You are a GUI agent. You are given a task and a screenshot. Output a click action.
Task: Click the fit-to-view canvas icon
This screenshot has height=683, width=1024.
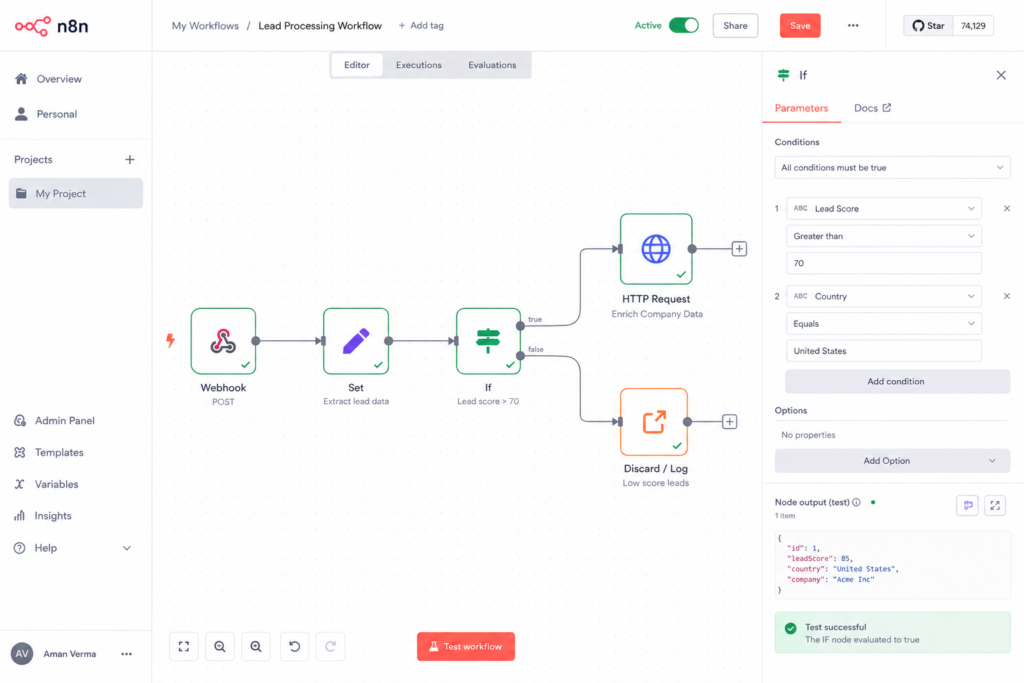pyautogui.click(x=184, y=646)
